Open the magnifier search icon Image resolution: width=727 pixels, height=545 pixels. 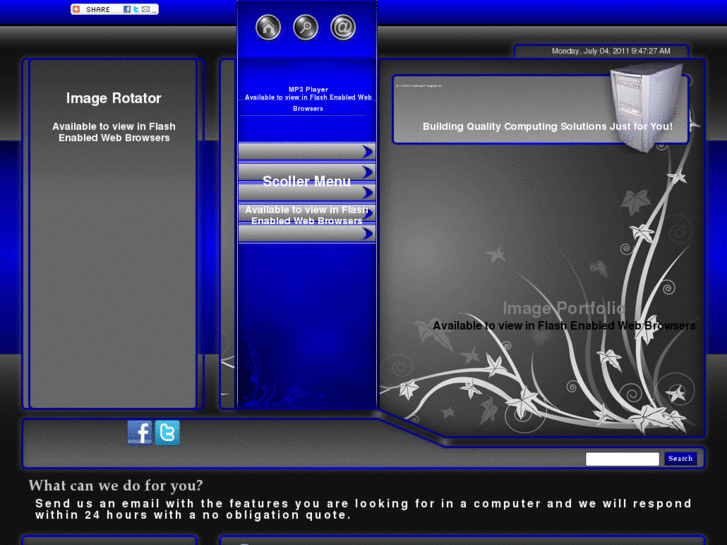[306, 27]
